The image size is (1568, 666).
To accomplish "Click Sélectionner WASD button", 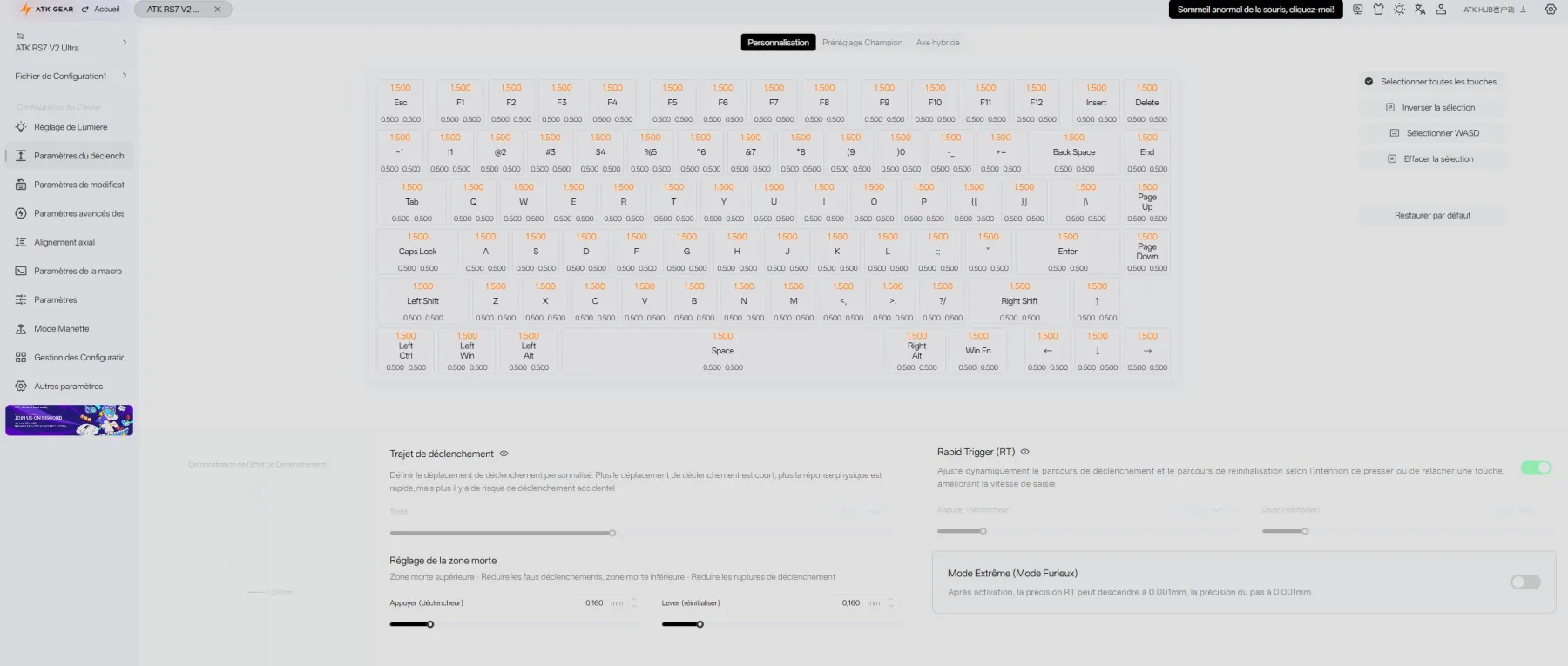I will 1432,133.
